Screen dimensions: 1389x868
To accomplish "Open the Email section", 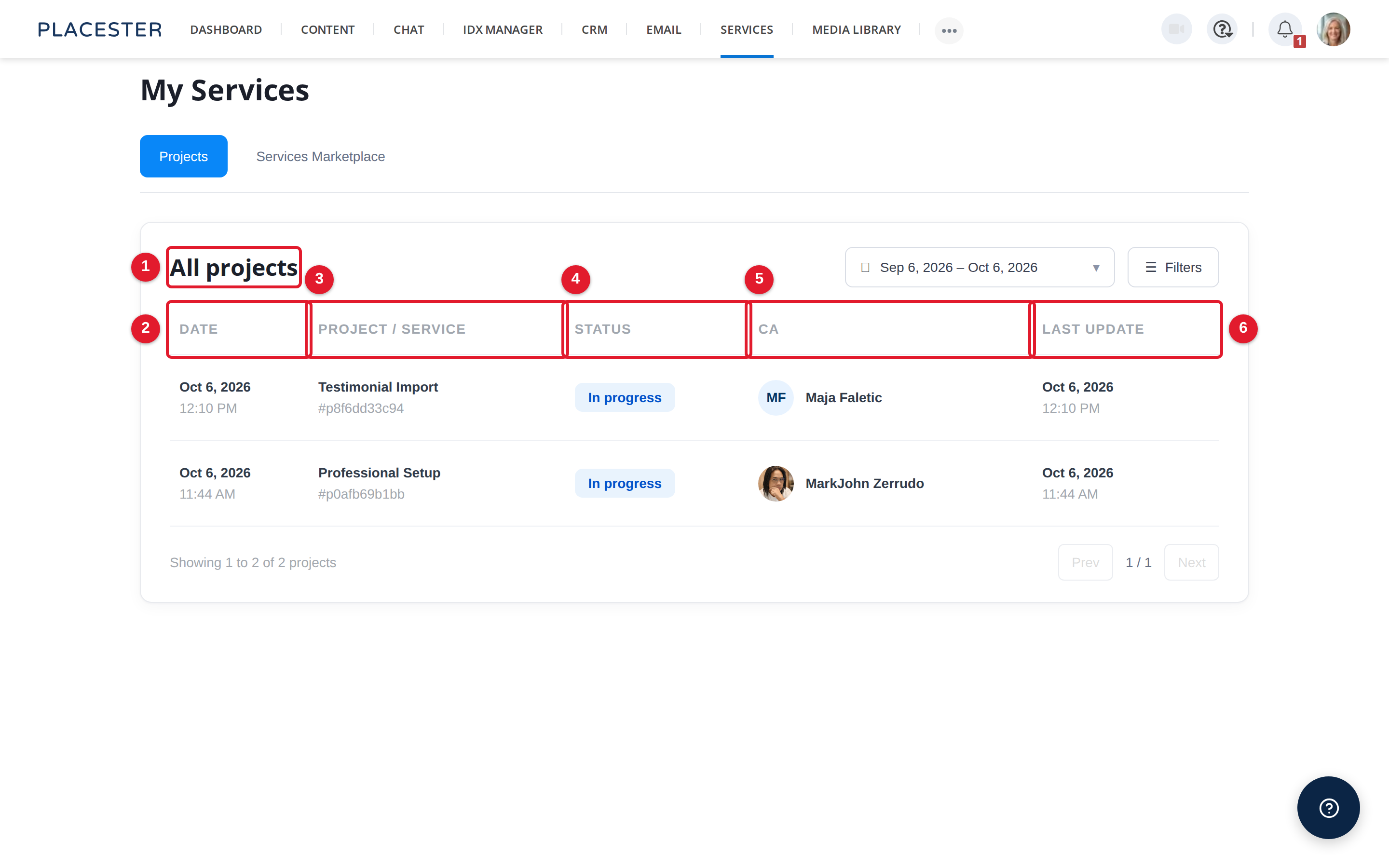I will (664, 29).
